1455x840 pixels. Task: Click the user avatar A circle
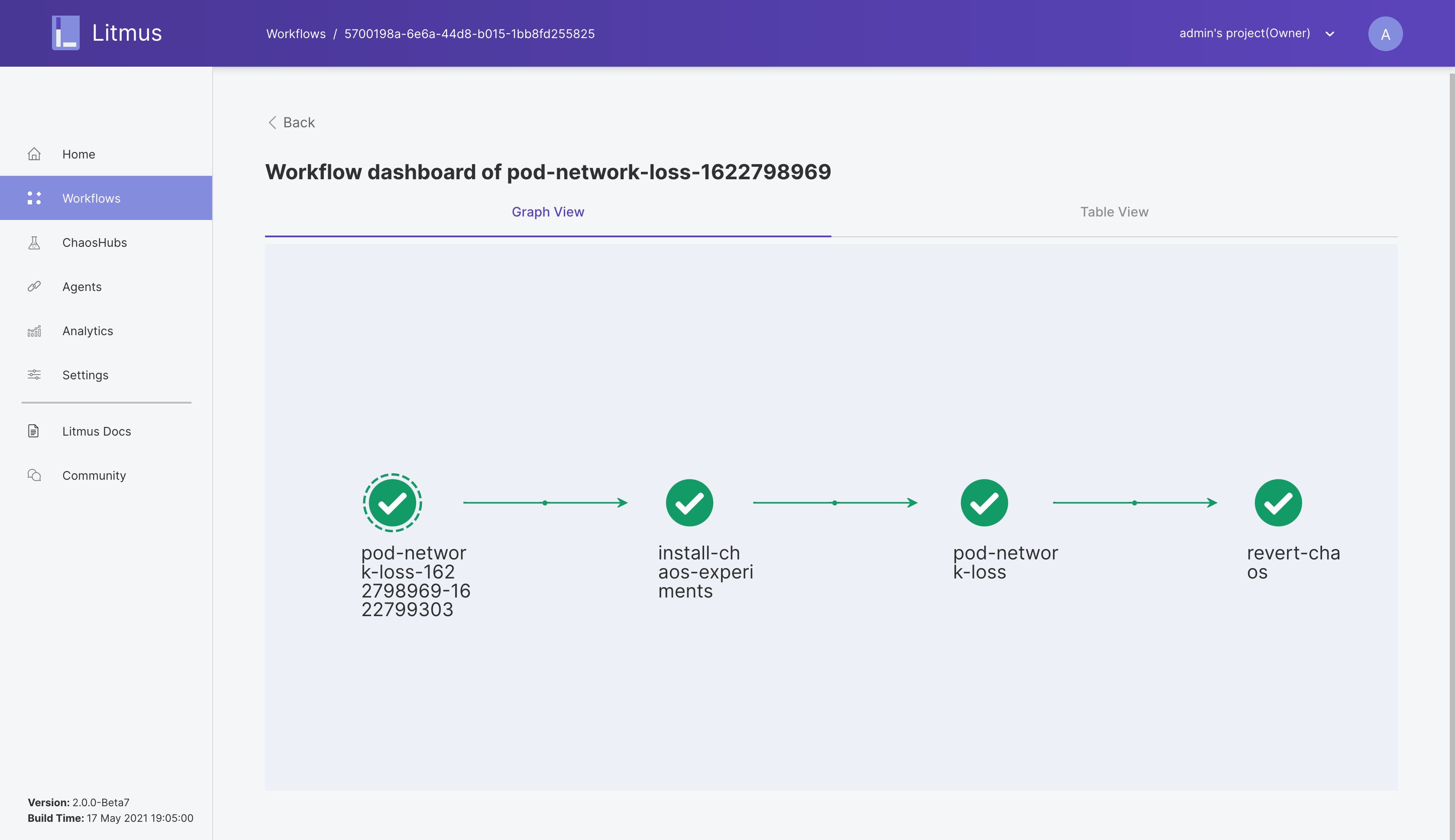point(1384,34)
